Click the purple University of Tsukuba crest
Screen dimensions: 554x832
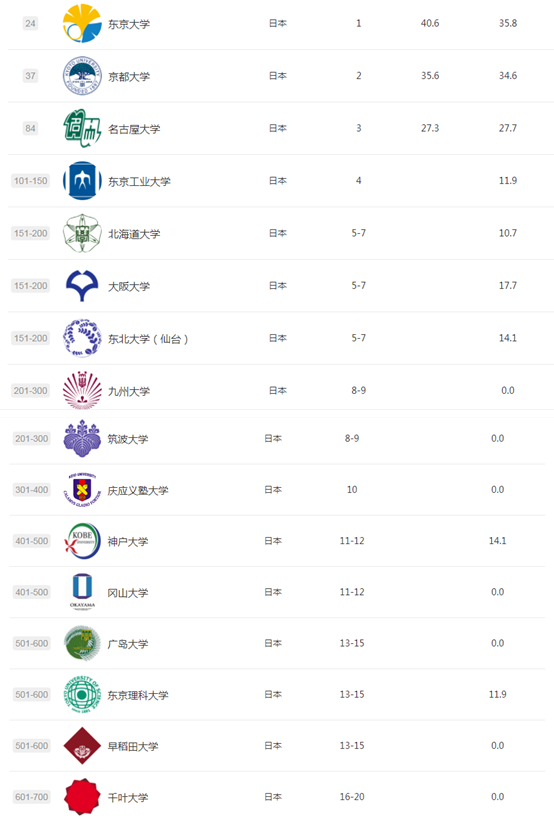82,439
